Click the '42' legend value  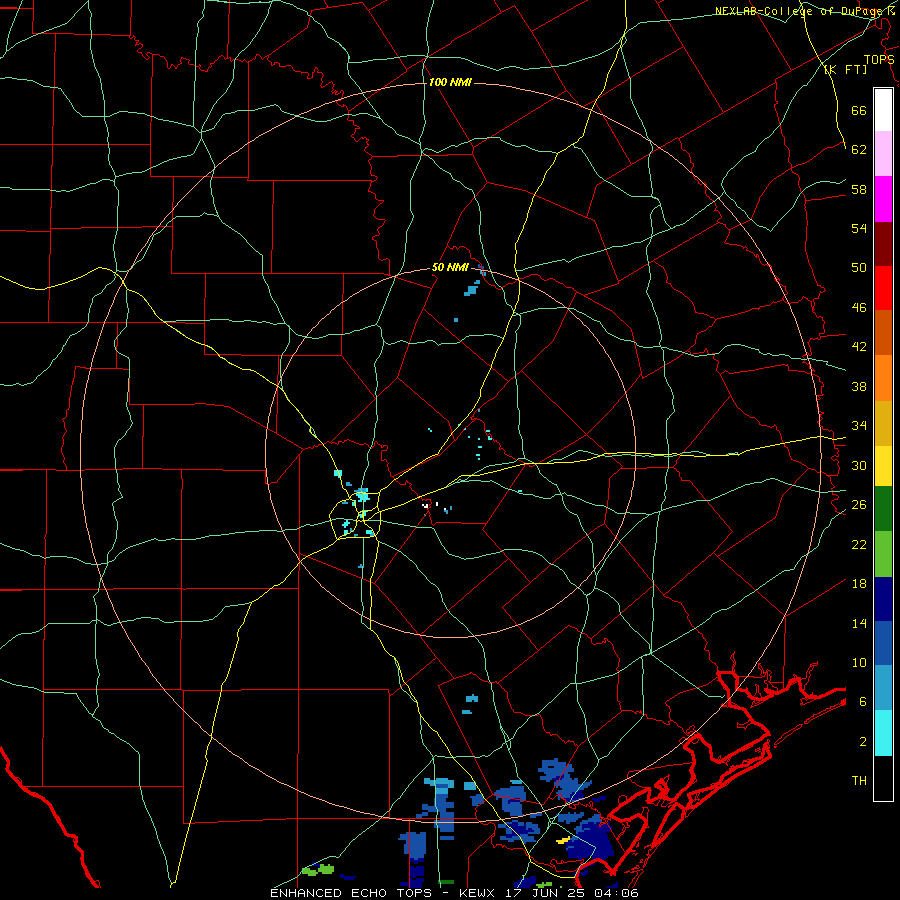pos(859,347)
